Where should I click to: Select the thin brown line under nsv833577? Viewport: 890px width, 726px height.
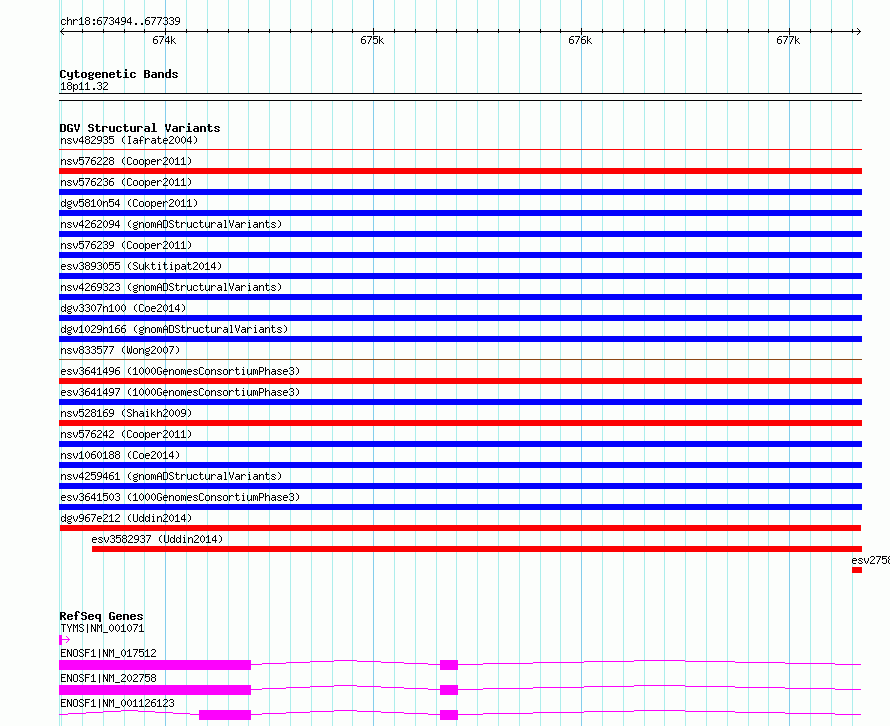coord(460,359)
